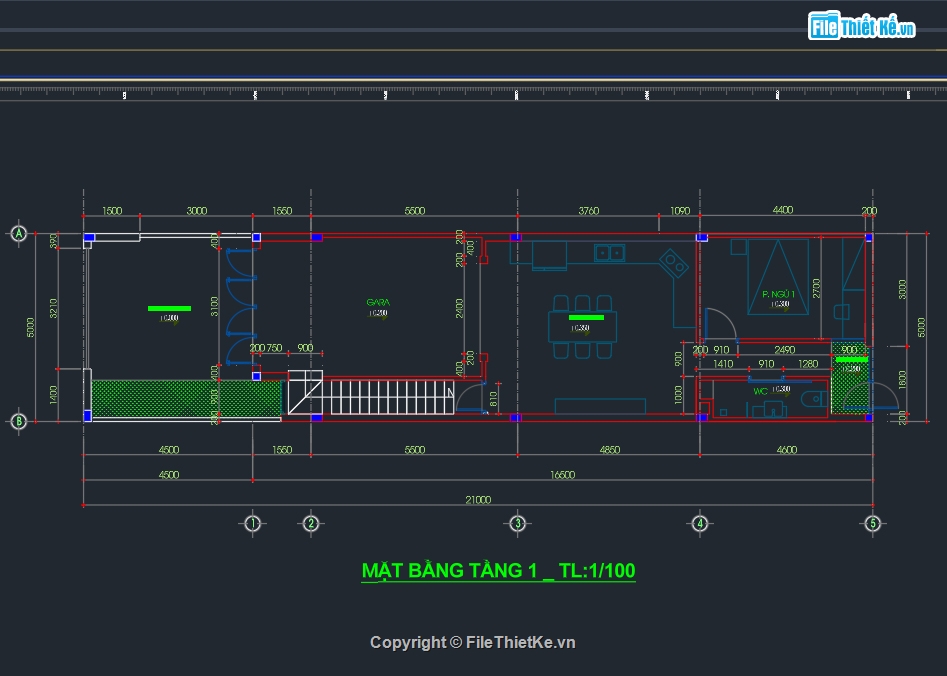Image resolution: width=947 pixels, height=676 pixels.
Task: Select grid axis bubble B
Action: [x=18, y=422]
